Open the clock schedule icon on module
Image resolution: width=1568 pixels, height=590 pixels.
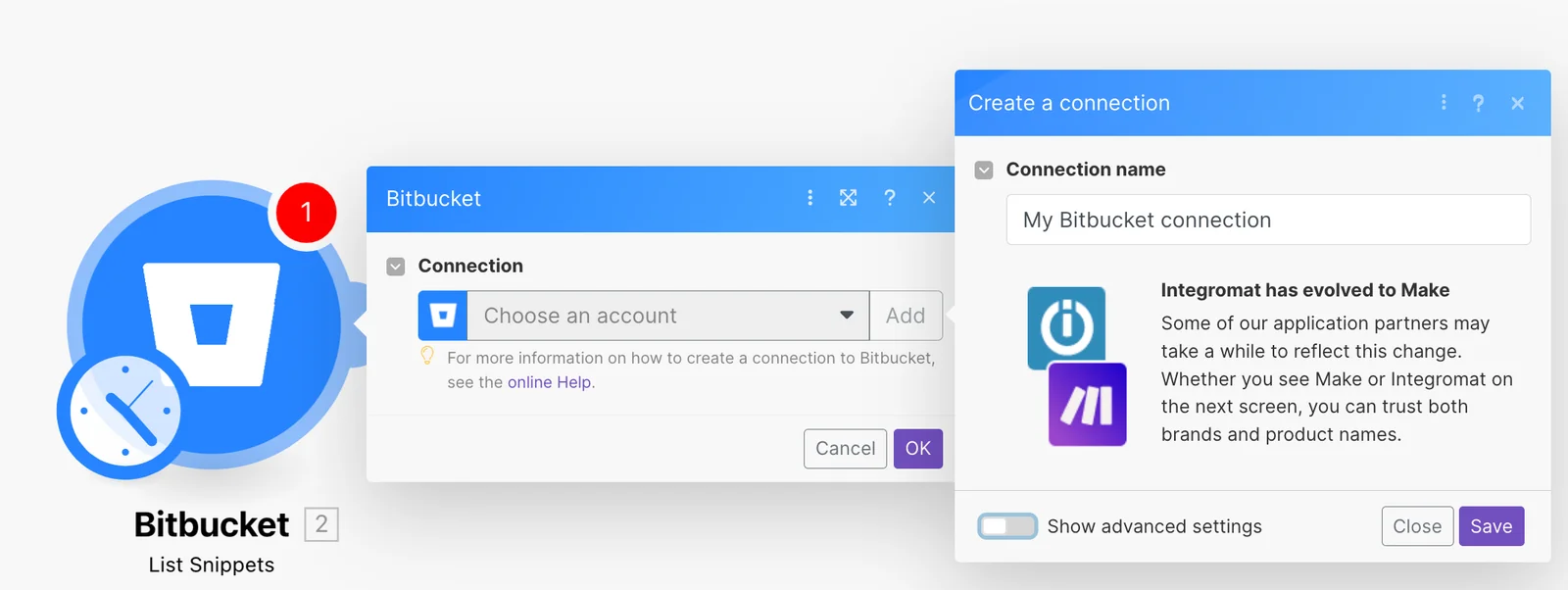[124, 417]
